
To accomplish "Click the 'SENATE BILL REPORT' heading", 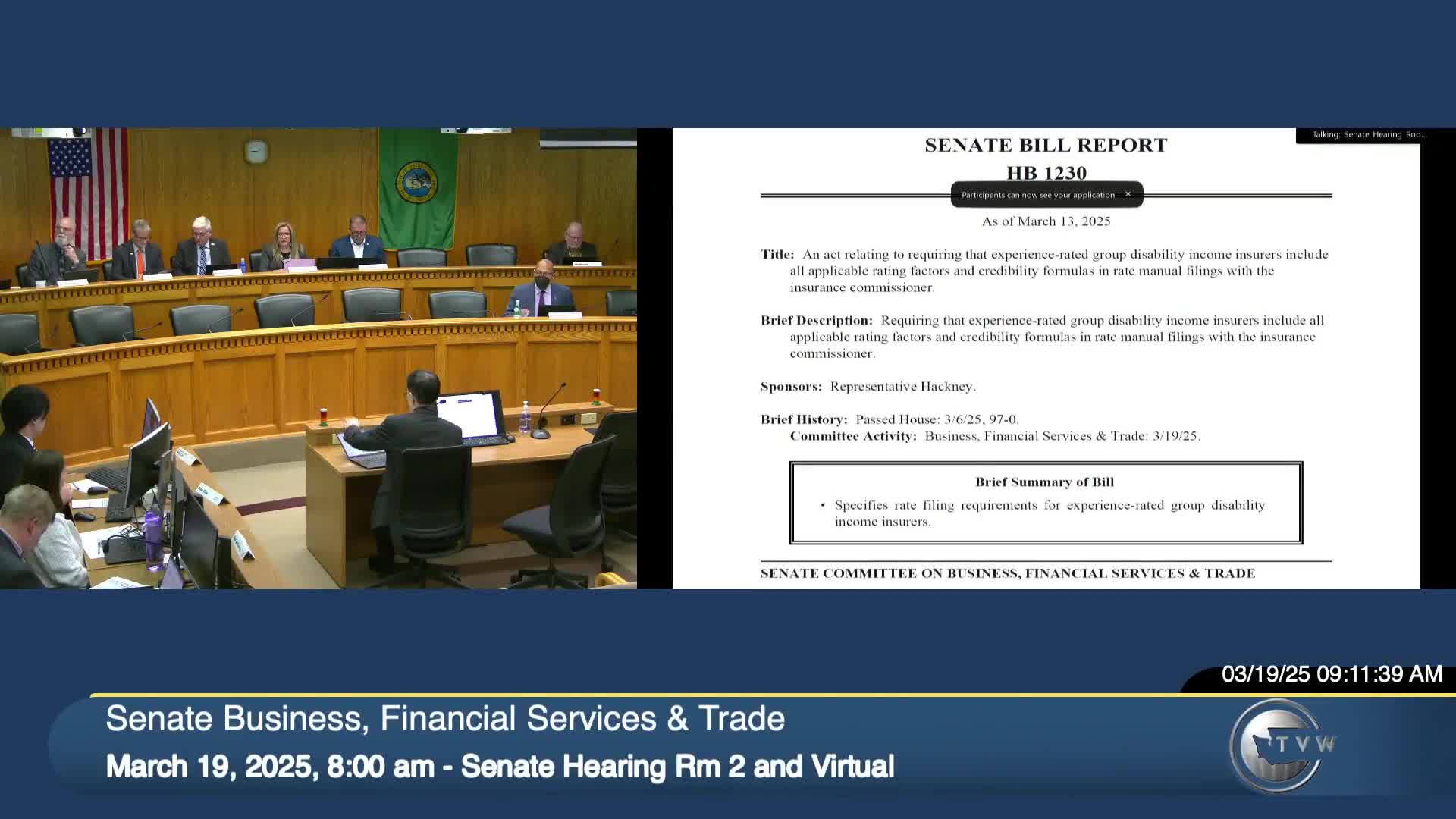I will (x=1046, y=145).
